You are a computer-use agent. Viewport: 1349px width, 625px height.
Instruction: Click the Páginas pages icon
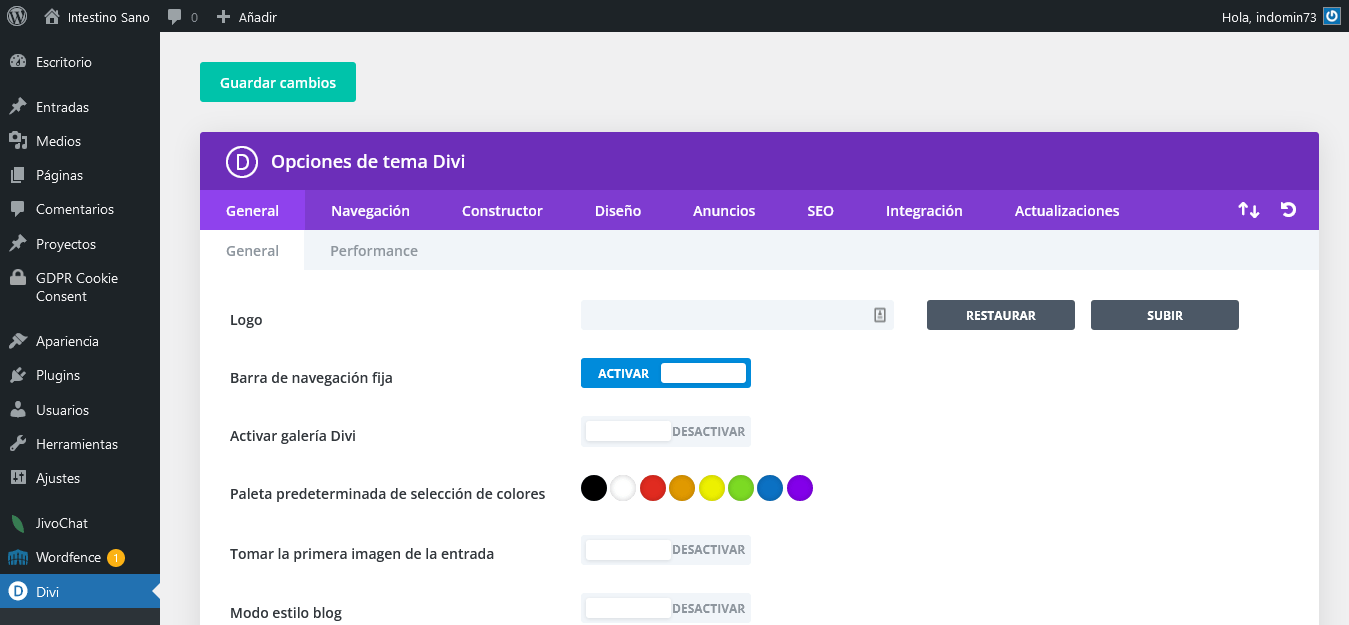pos(17,175)
